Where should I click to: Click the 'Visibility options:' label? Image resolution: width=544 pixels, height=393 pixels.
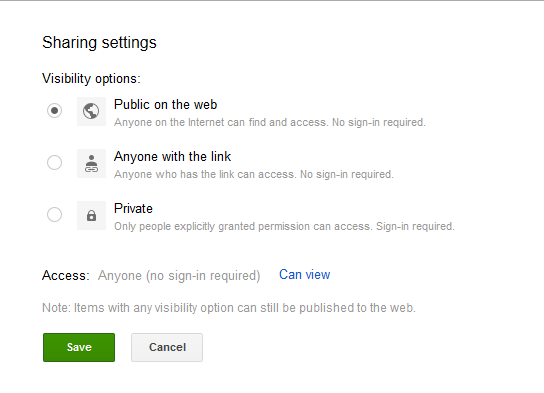(91, 79)
